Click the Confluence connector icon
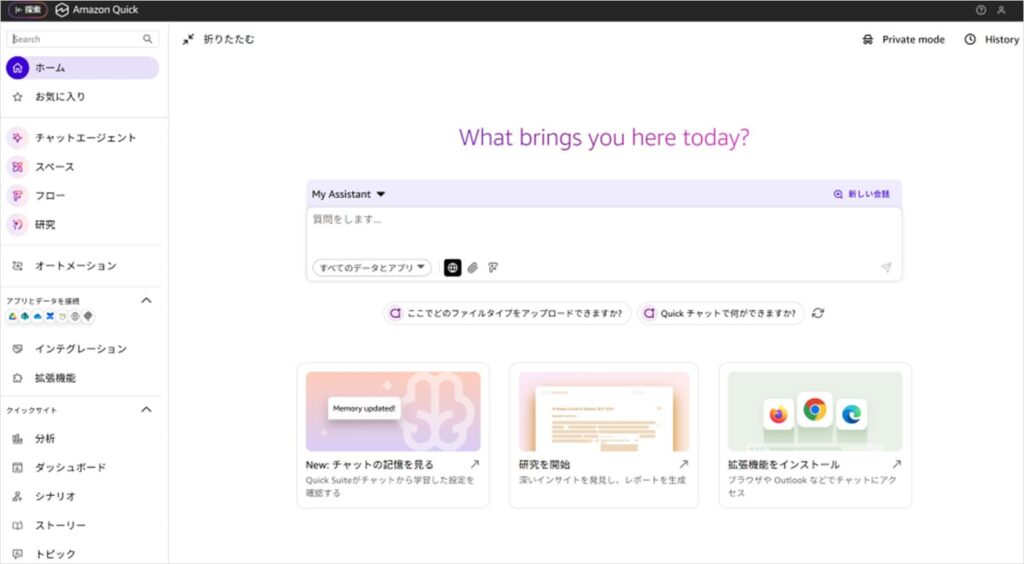Viewport: 1024px width, 564px height. (x=50, y=317)
